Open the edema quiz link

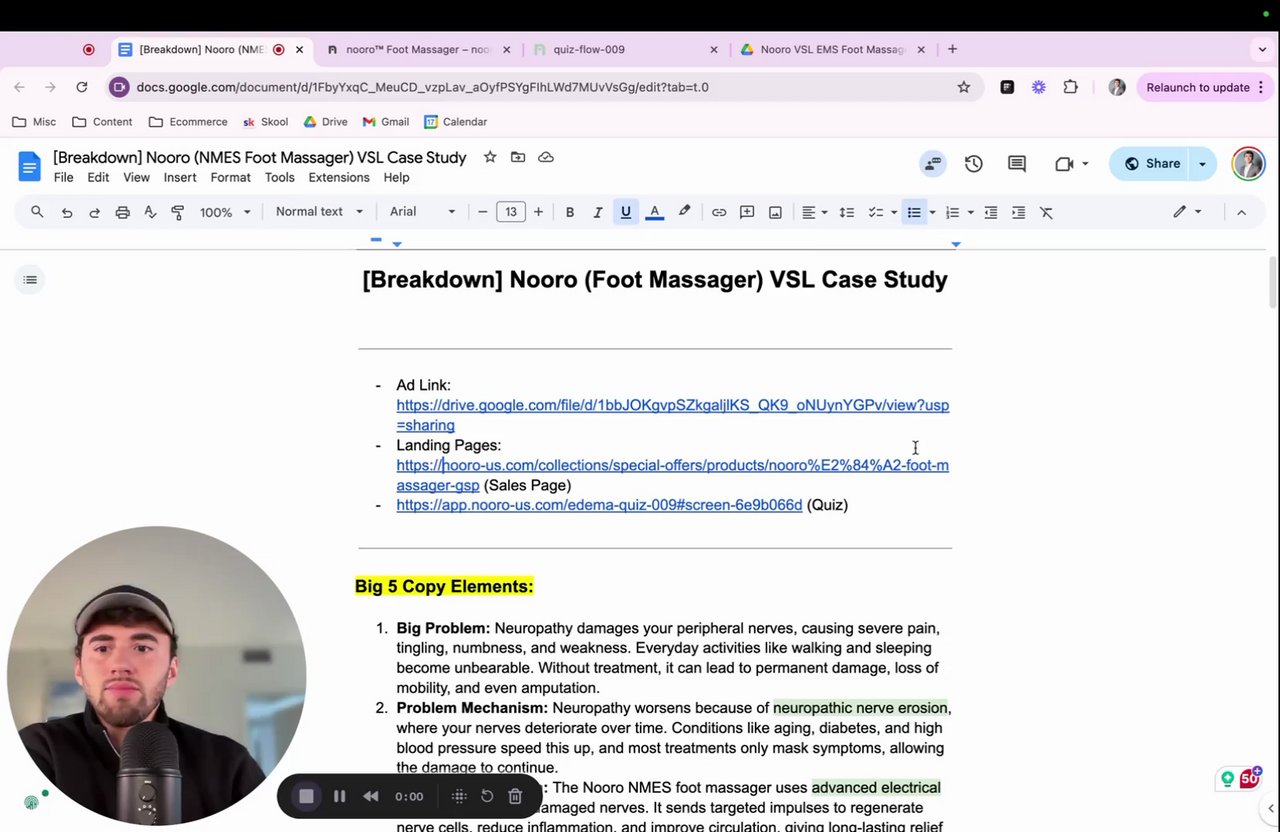pyautogui.click(x=599, y=505)
